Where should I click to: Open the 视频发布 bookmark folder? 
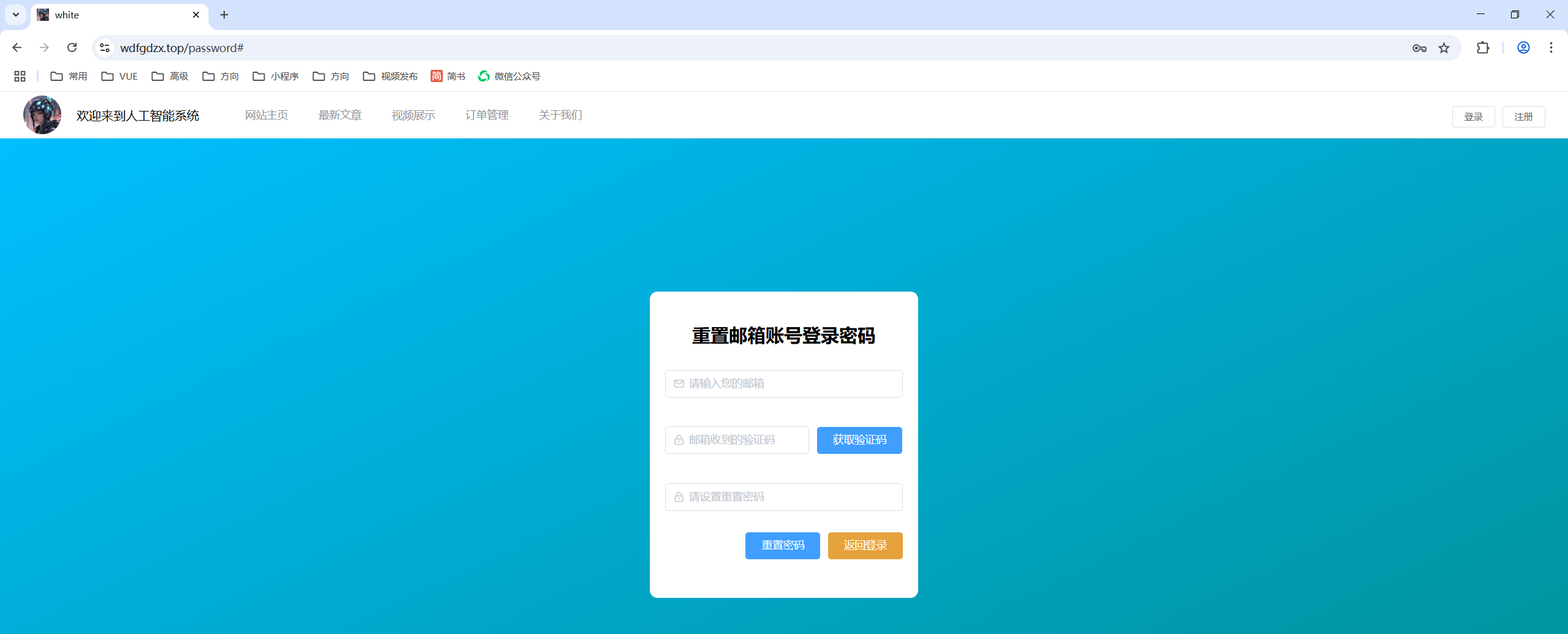390,76
